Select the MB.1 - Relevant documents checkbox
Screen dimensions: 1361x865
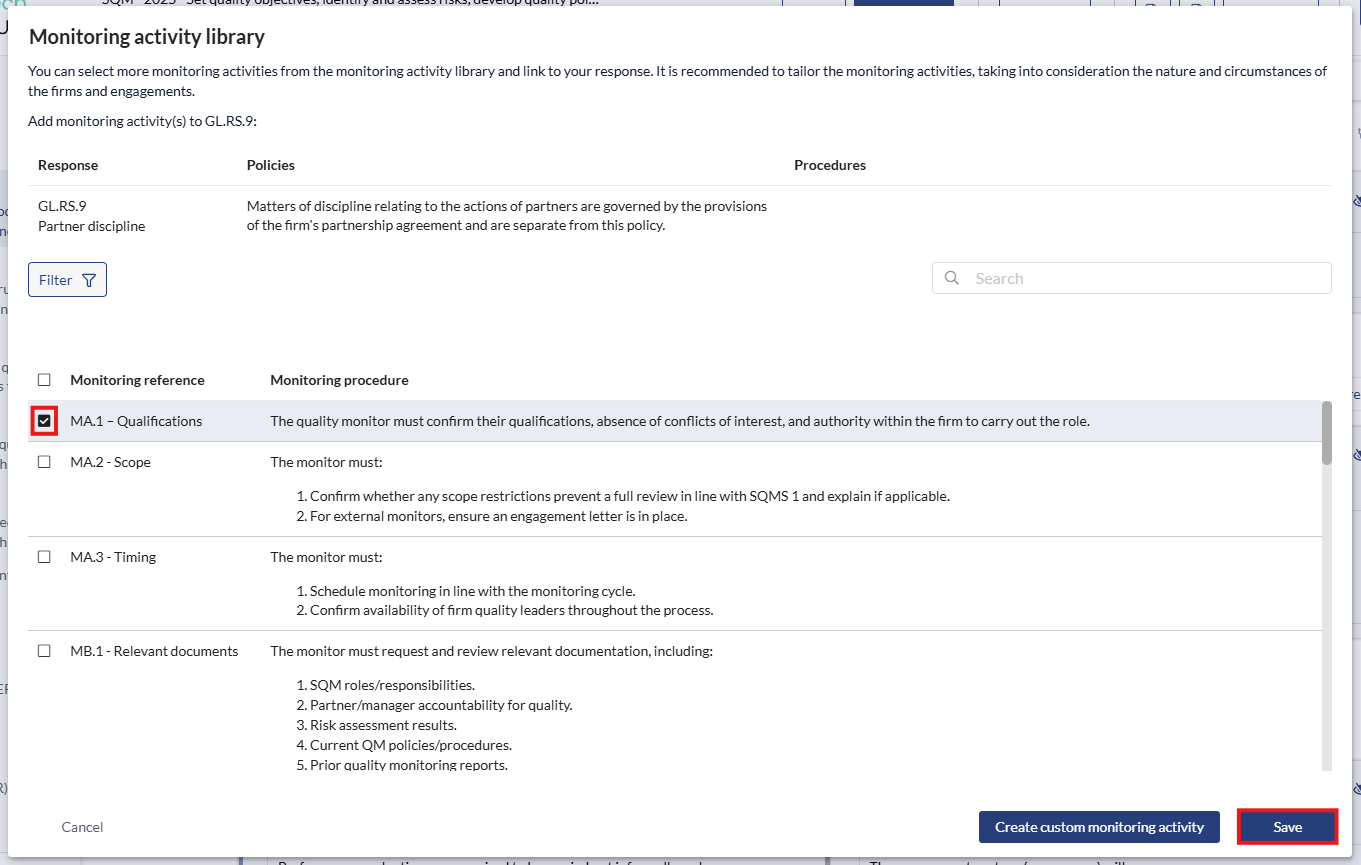(x=44, y=651)
